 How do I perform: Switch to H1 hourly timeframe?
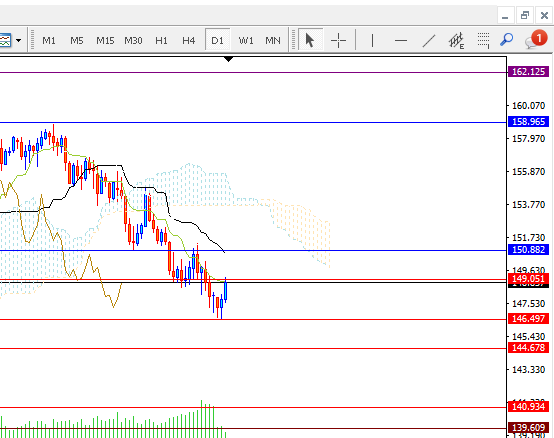(x=161, y=40)
